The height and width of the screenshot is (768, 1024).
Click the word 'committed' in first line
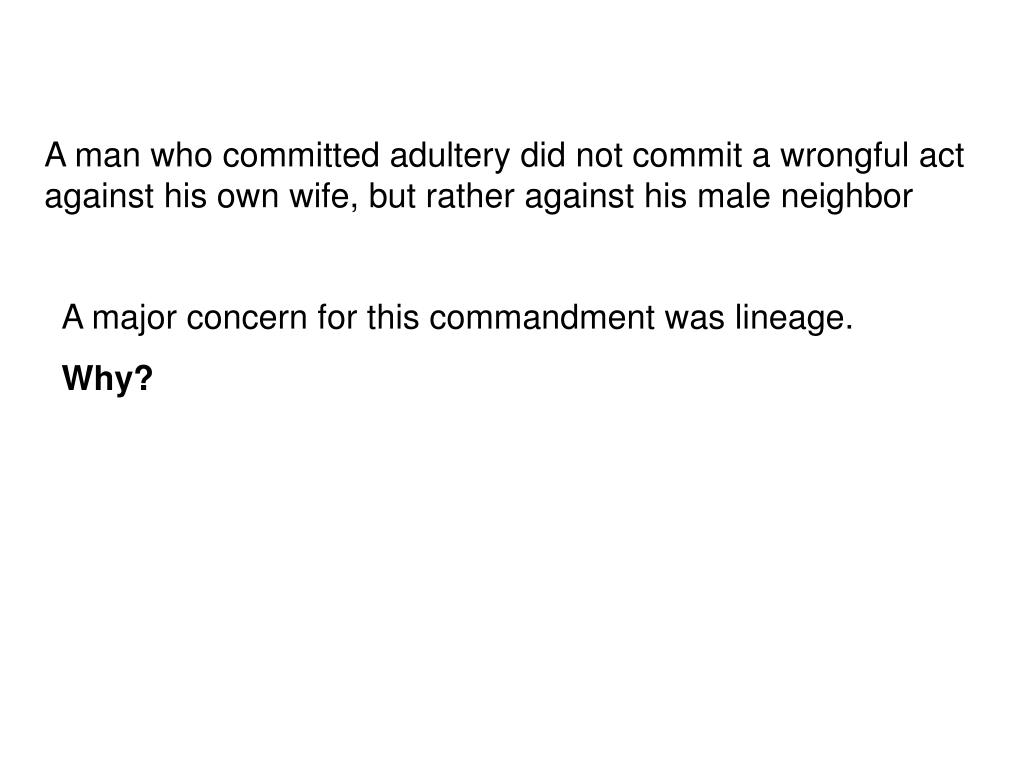tap(300, 155)
